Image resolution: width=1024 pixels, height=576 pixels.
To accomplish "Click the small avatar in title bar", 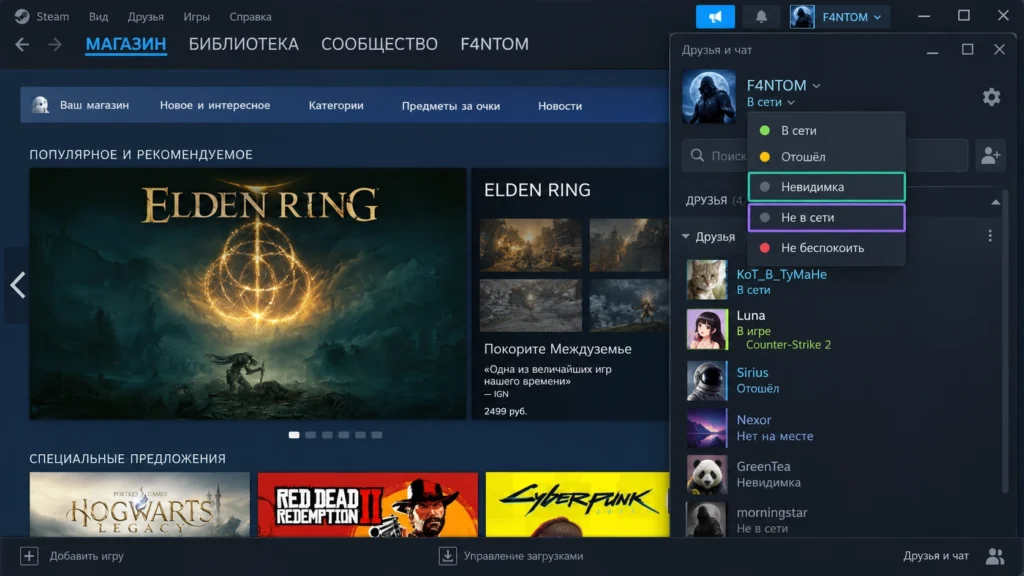I will pyautogui.click(x=801, y=17).
